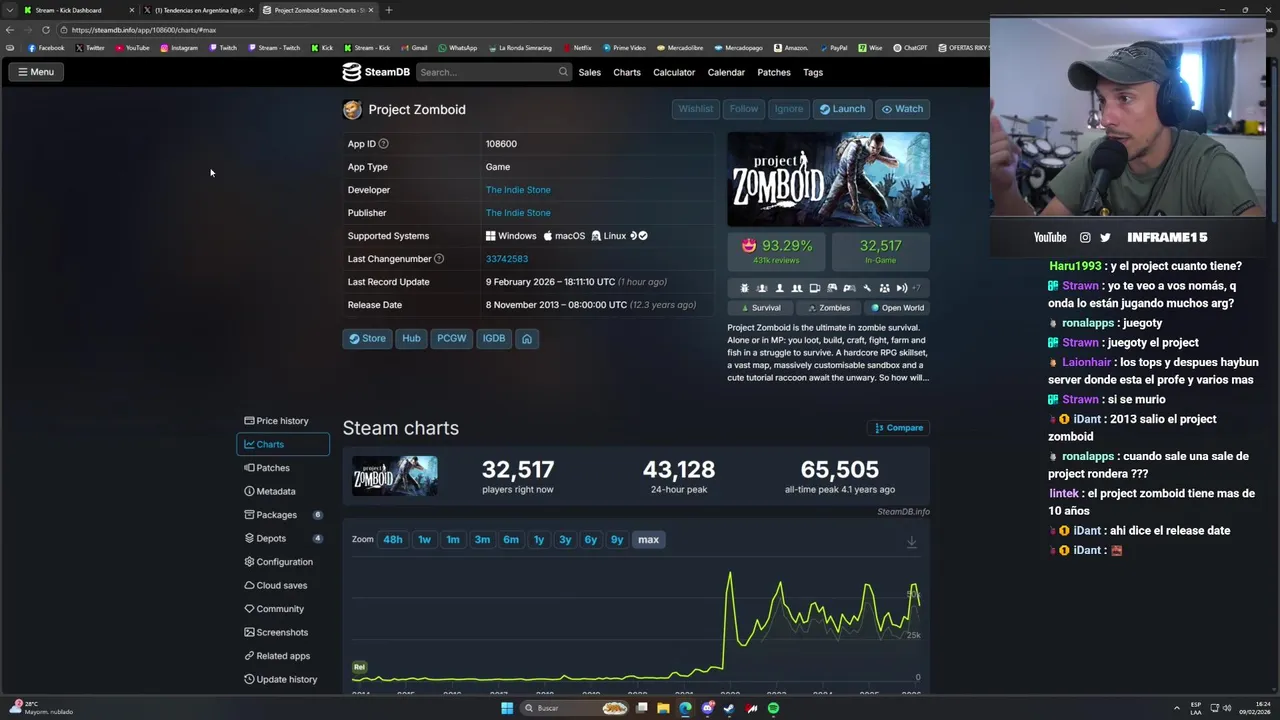
Task: Open Related apps in the sidebar
Action: click(283, 656)
